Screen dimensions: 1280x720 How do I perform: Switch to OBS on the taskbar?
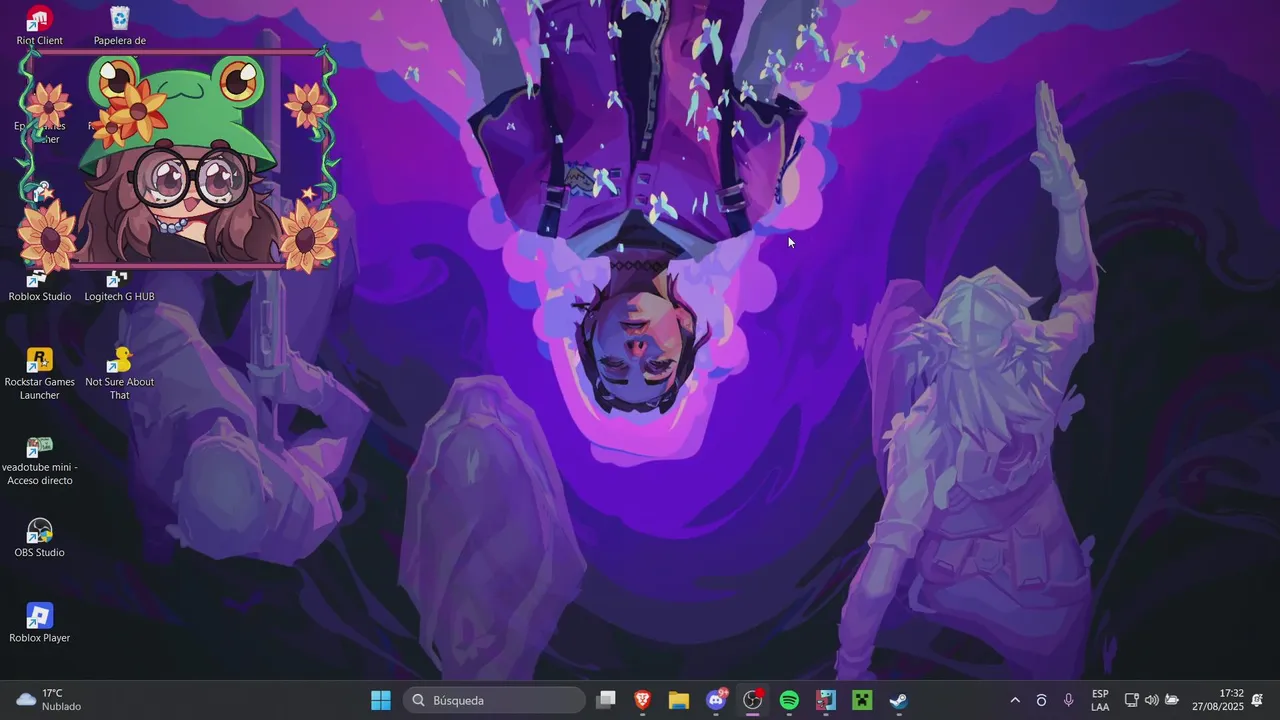[x=753, y=700]
